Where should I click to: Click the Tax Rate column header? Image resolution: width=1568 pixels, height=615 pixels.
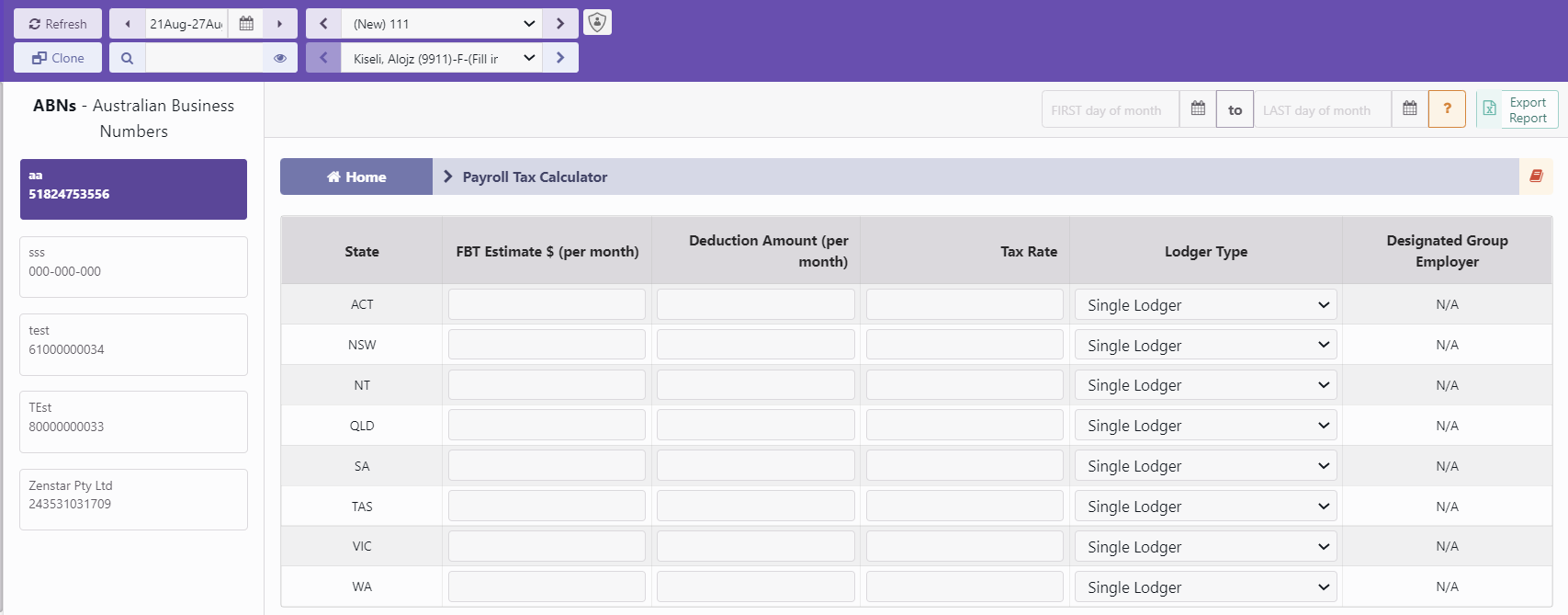965,251
